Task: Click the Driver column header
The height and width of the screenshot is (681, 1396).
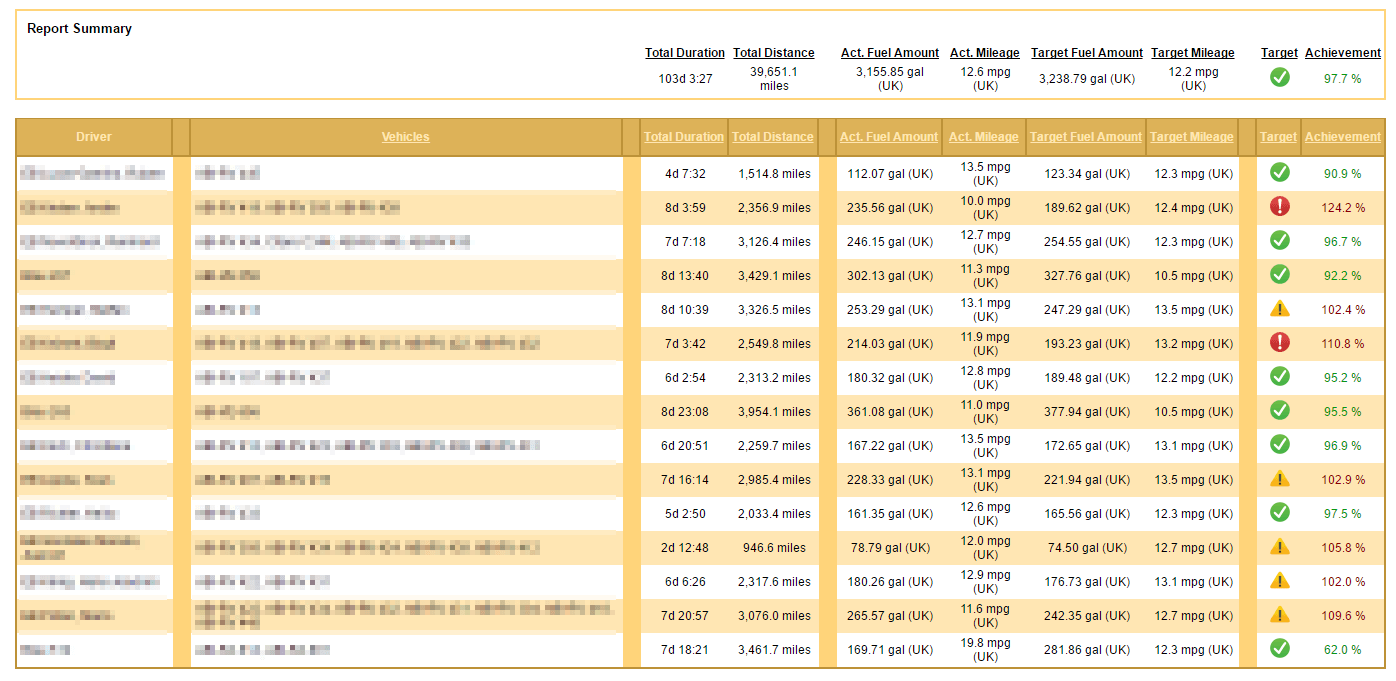Action: 94,137
